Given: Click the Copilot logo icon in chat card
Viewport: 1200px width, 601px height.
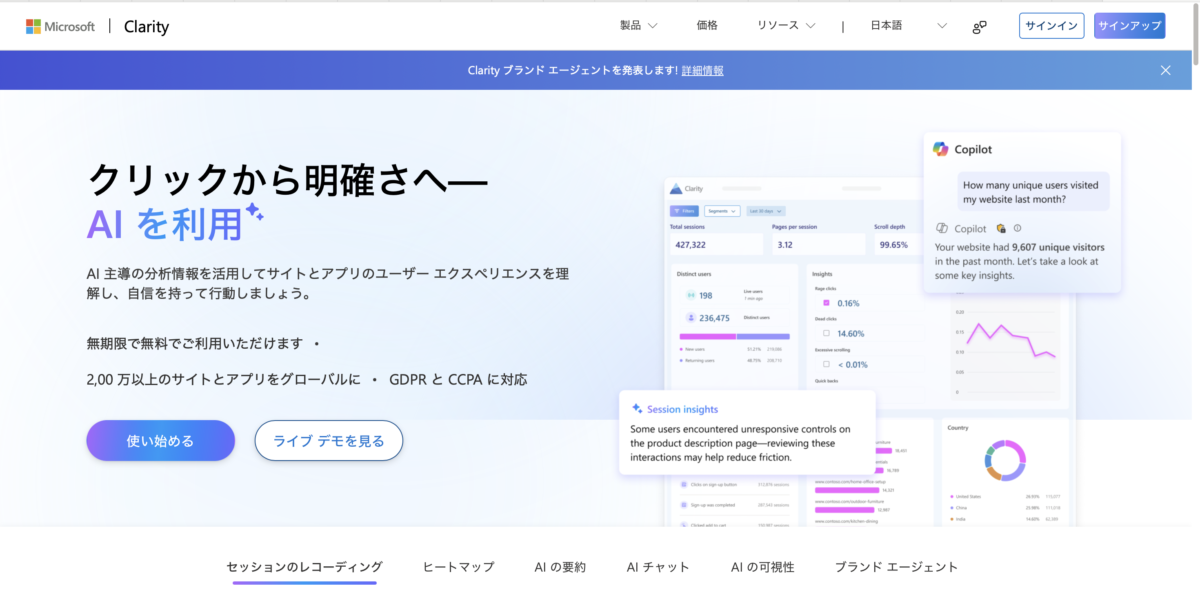Looking at the screenshot, I should coord(941,149).
